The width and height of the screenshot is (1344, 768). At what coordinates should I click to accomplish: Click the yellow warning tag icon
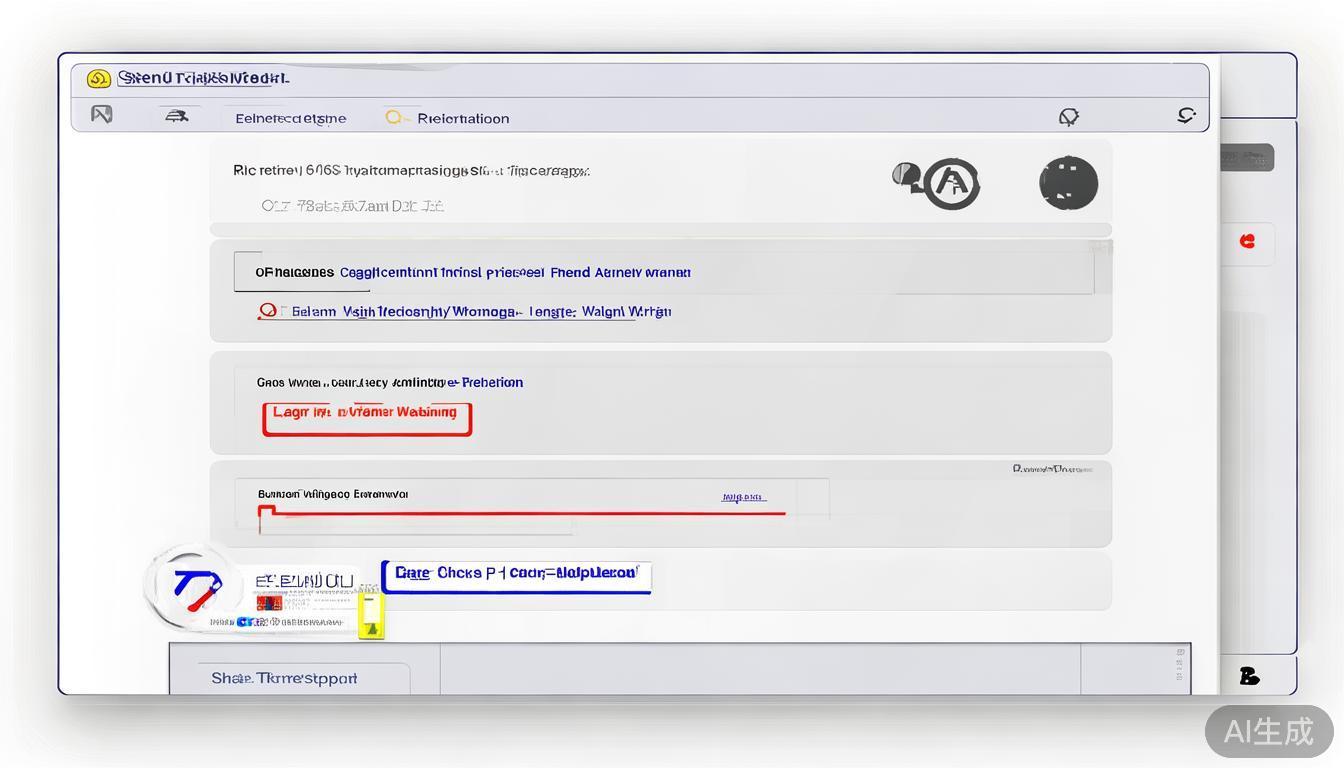371,617
